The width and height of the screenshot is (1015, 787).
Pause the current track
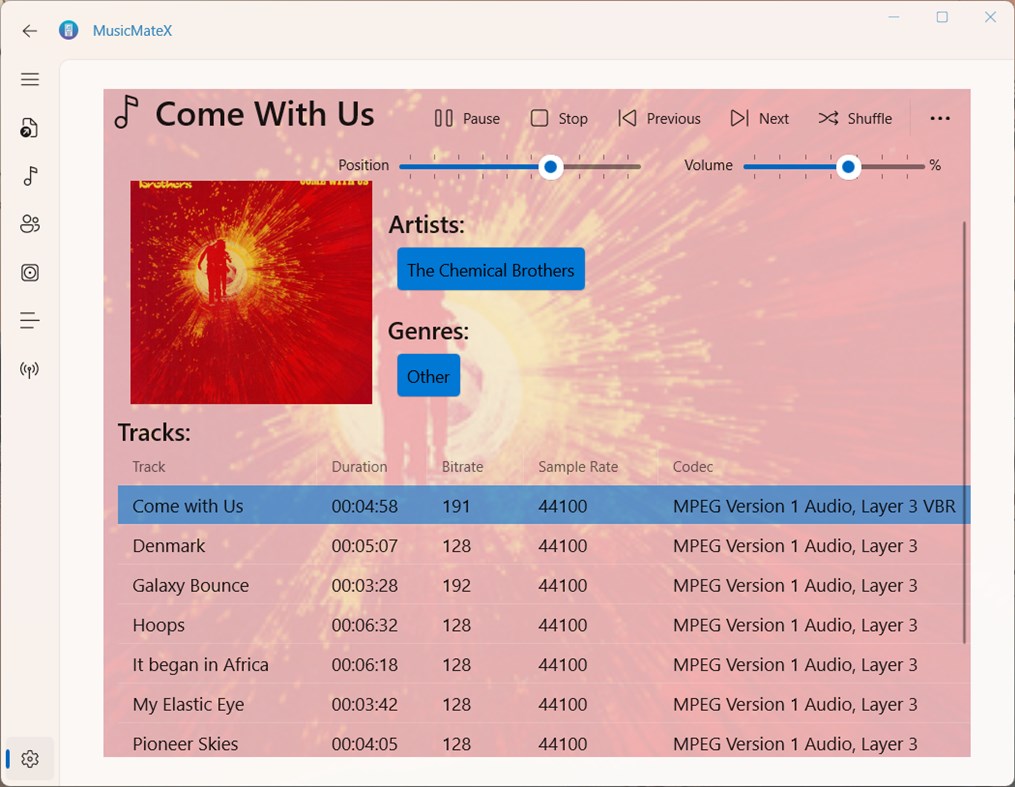point(466,118)
